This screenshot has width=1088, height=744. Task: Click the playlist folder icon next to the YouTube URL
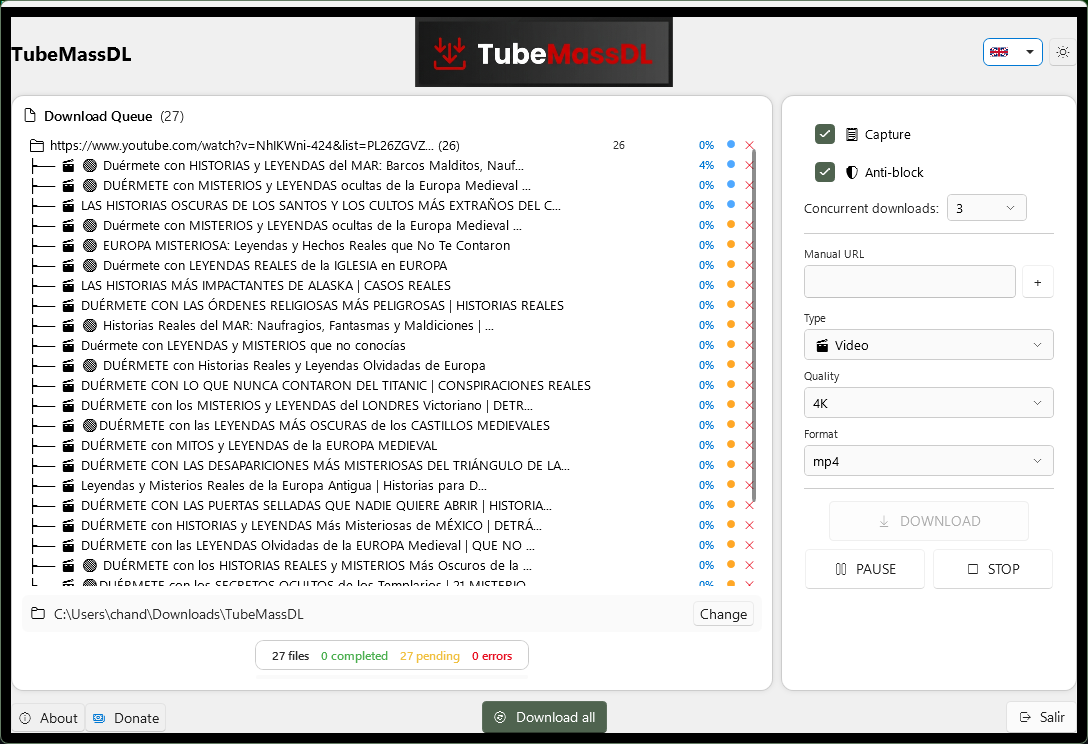tap(37, 146)
